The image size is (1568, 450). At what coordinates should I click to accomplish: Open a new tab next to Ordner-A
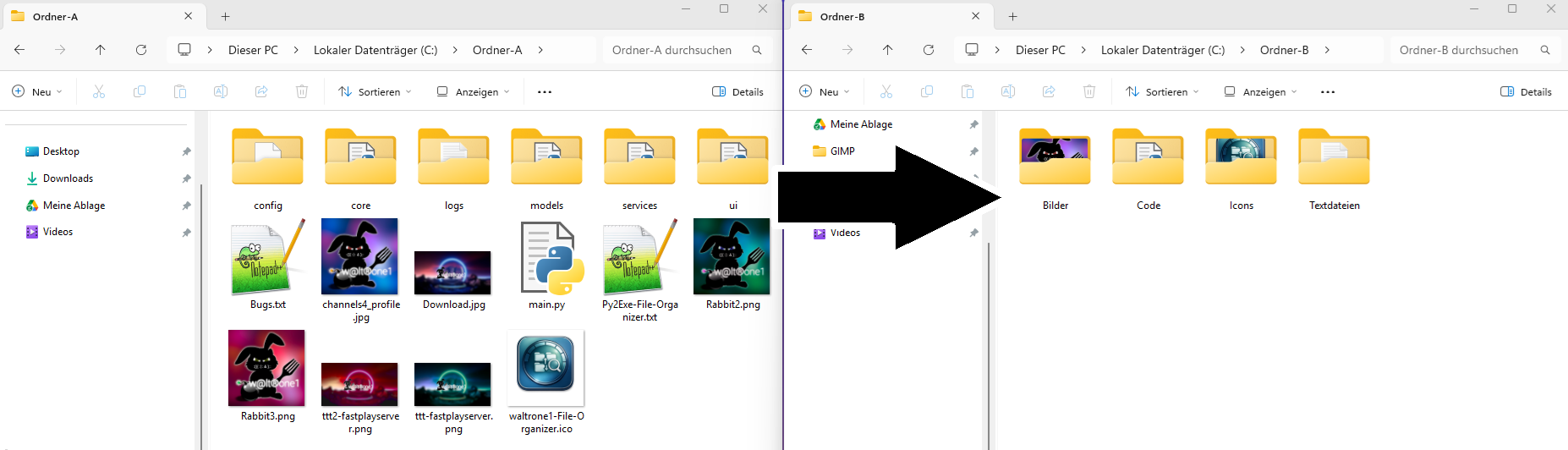coord(225,16)
